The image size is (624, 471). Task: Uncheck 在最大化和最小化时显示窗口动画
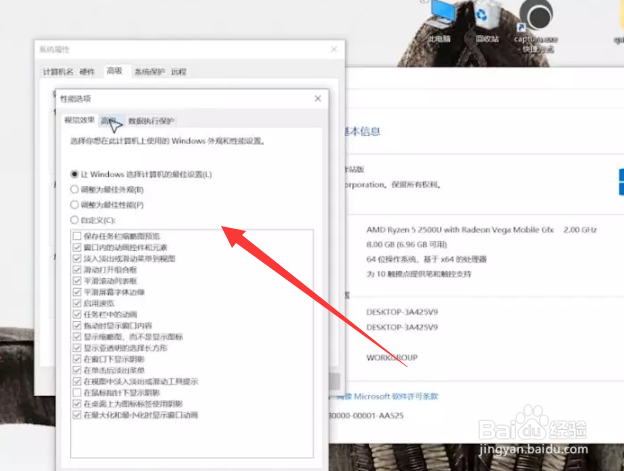click(x=77, y=415)
